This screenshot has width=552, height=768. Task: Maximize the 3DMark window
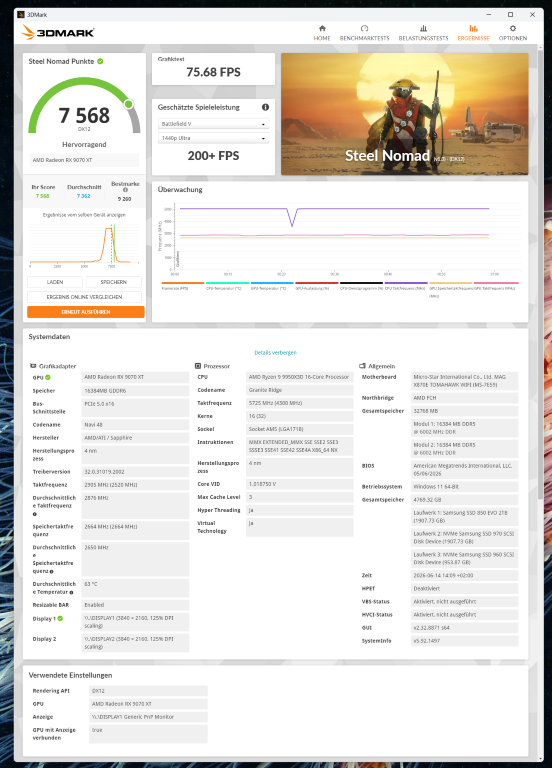[x=510, y=15]
